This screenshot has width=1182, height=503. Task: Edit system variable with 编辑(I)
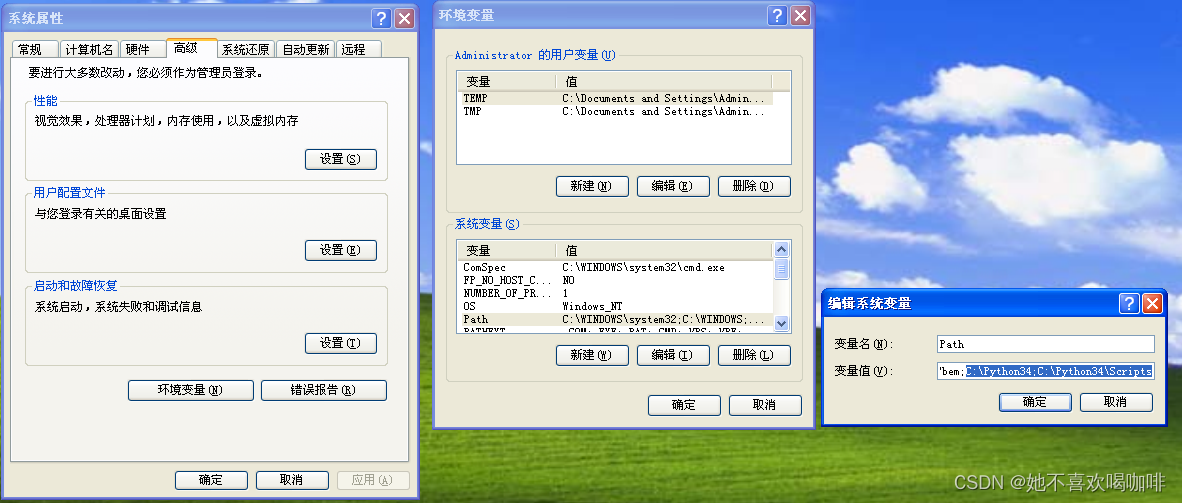click(x=673, y=355)
